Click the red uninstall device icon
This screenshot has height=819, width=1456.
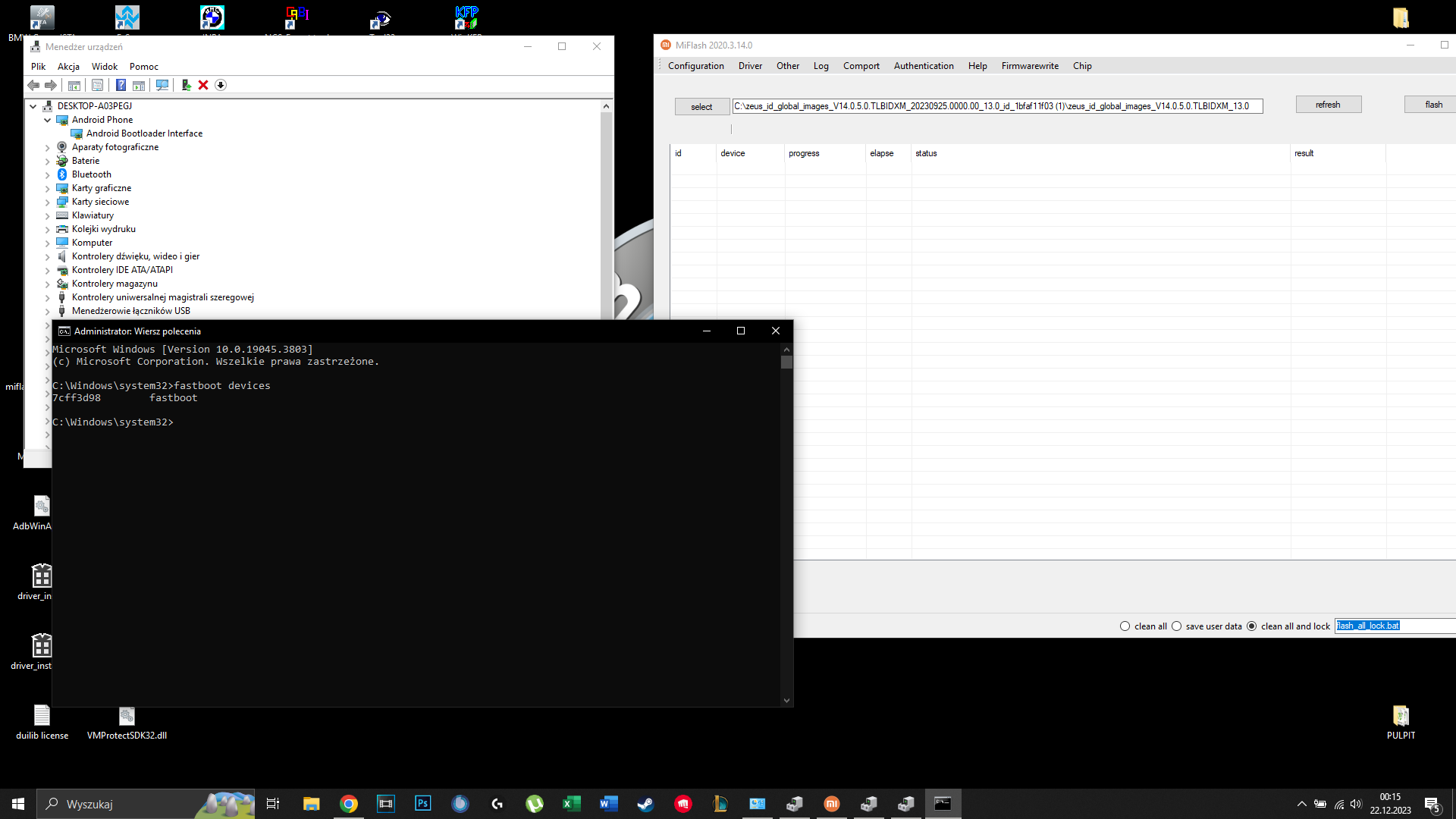(x=203, y=85)
